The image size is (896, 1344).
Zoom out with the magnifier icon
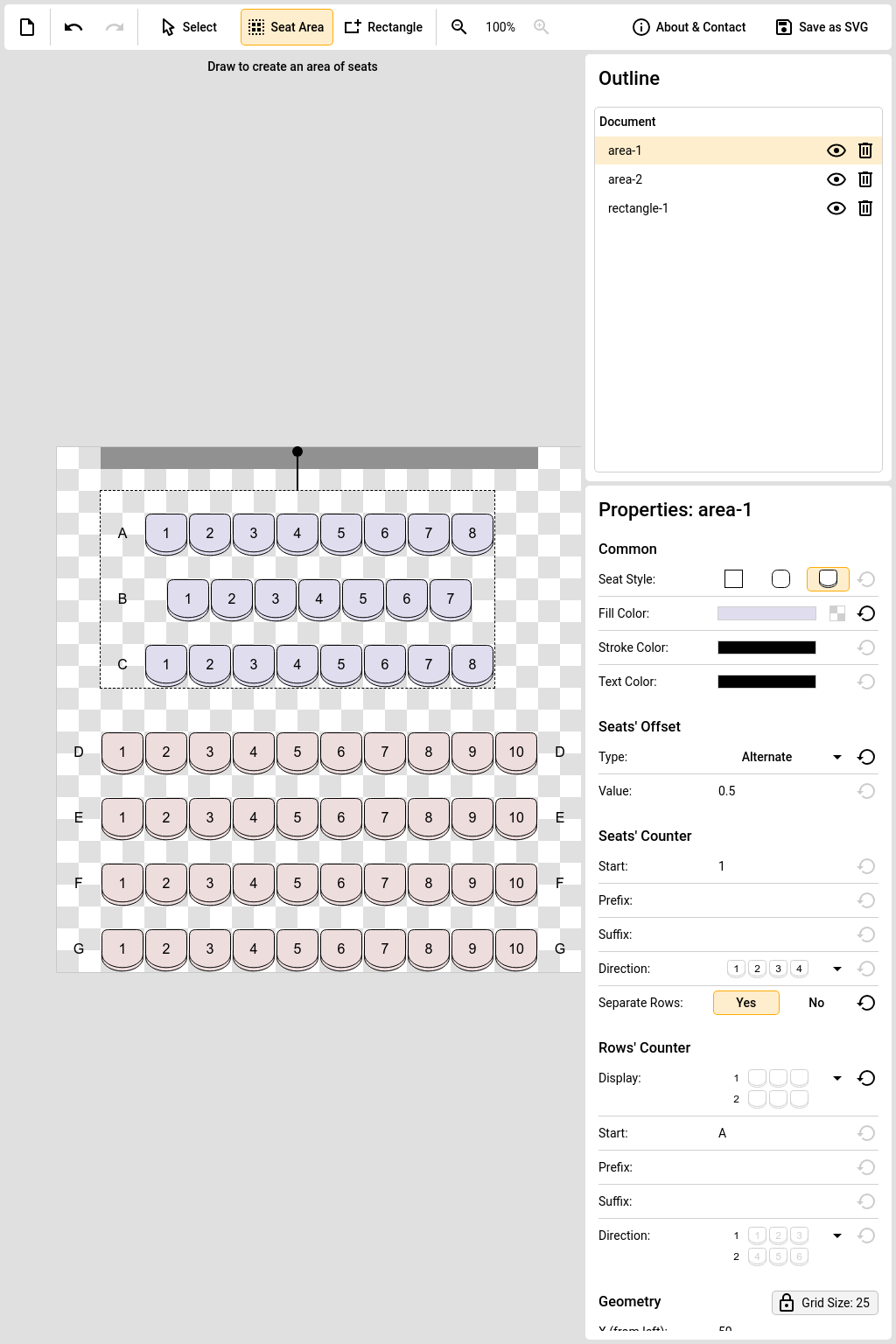(458, 27)
